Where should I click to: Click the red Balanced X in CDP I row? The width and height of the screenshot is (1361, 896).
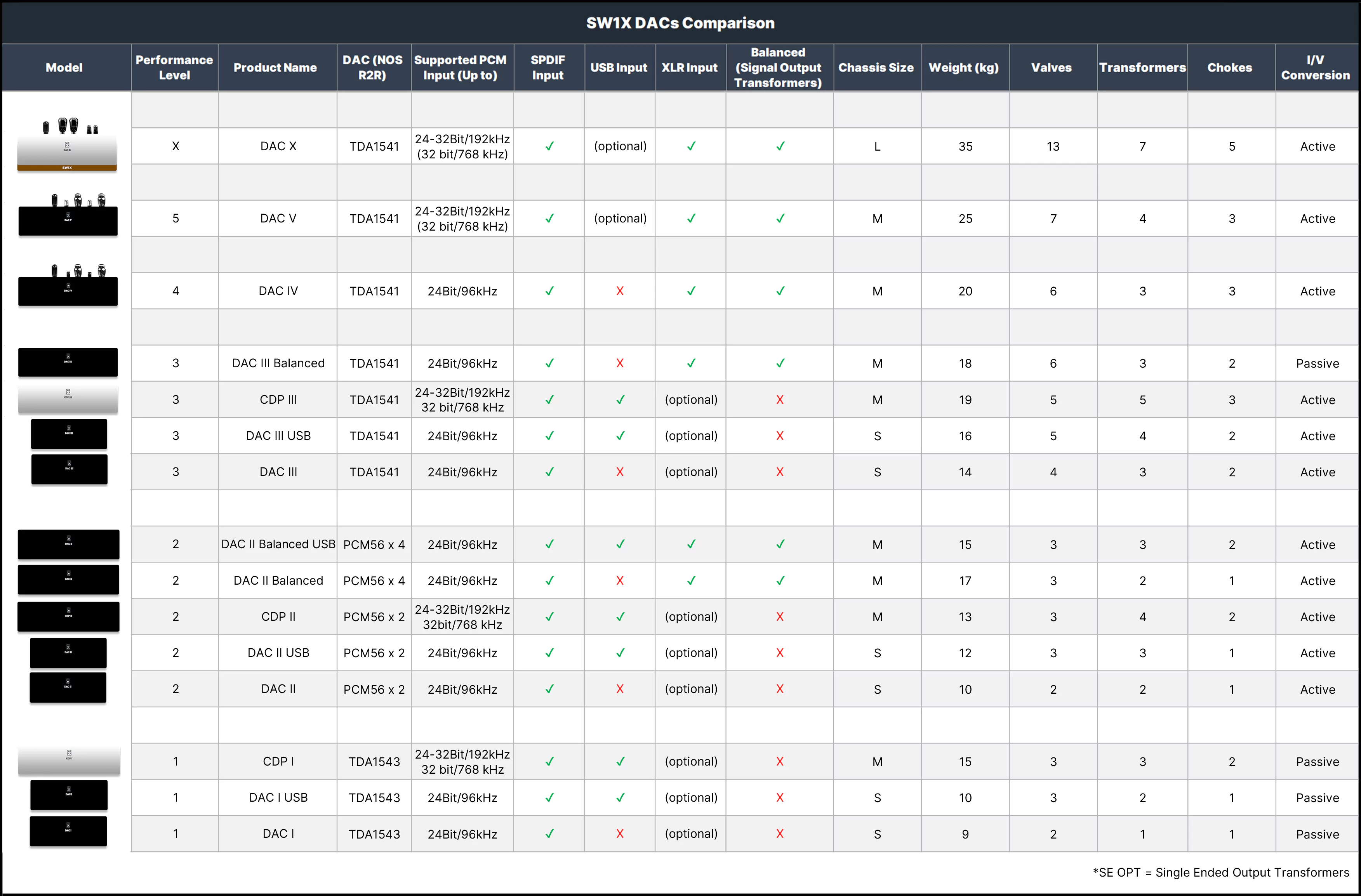tap(780, 761)
